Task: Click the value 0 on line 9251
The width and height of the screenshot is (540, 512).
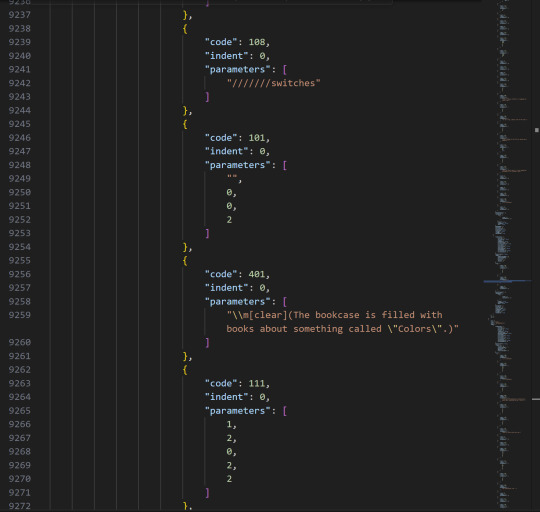Action: click(229, 206)
